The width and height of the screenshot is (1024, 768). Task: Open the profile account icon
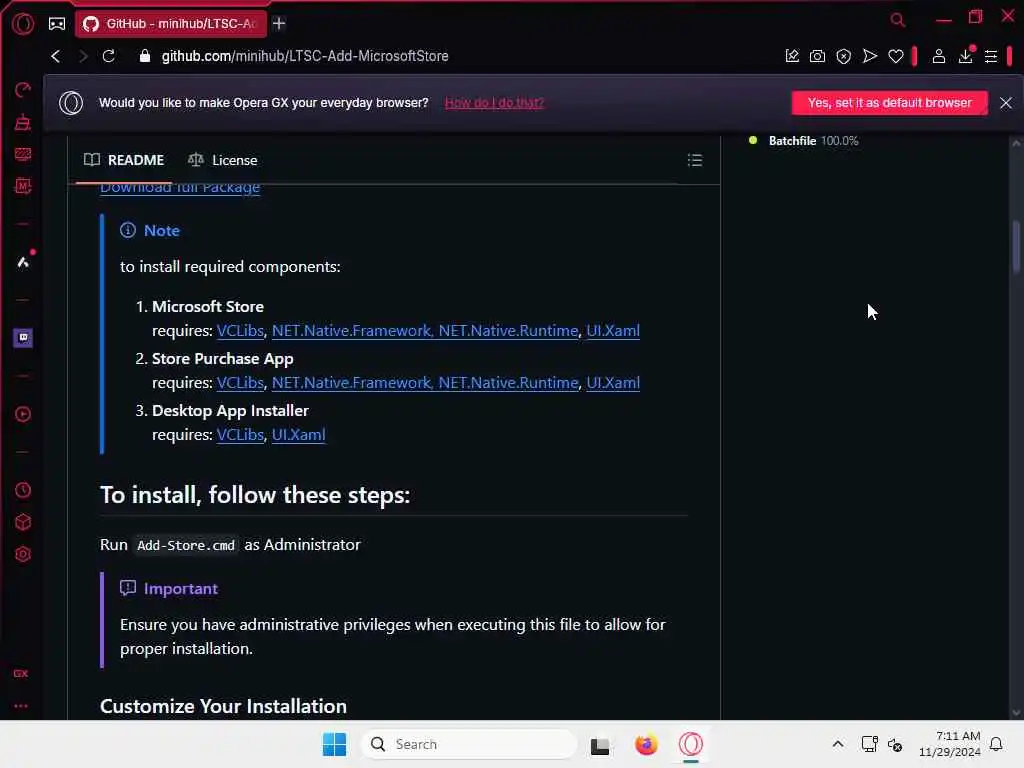[x=938, y=56]
